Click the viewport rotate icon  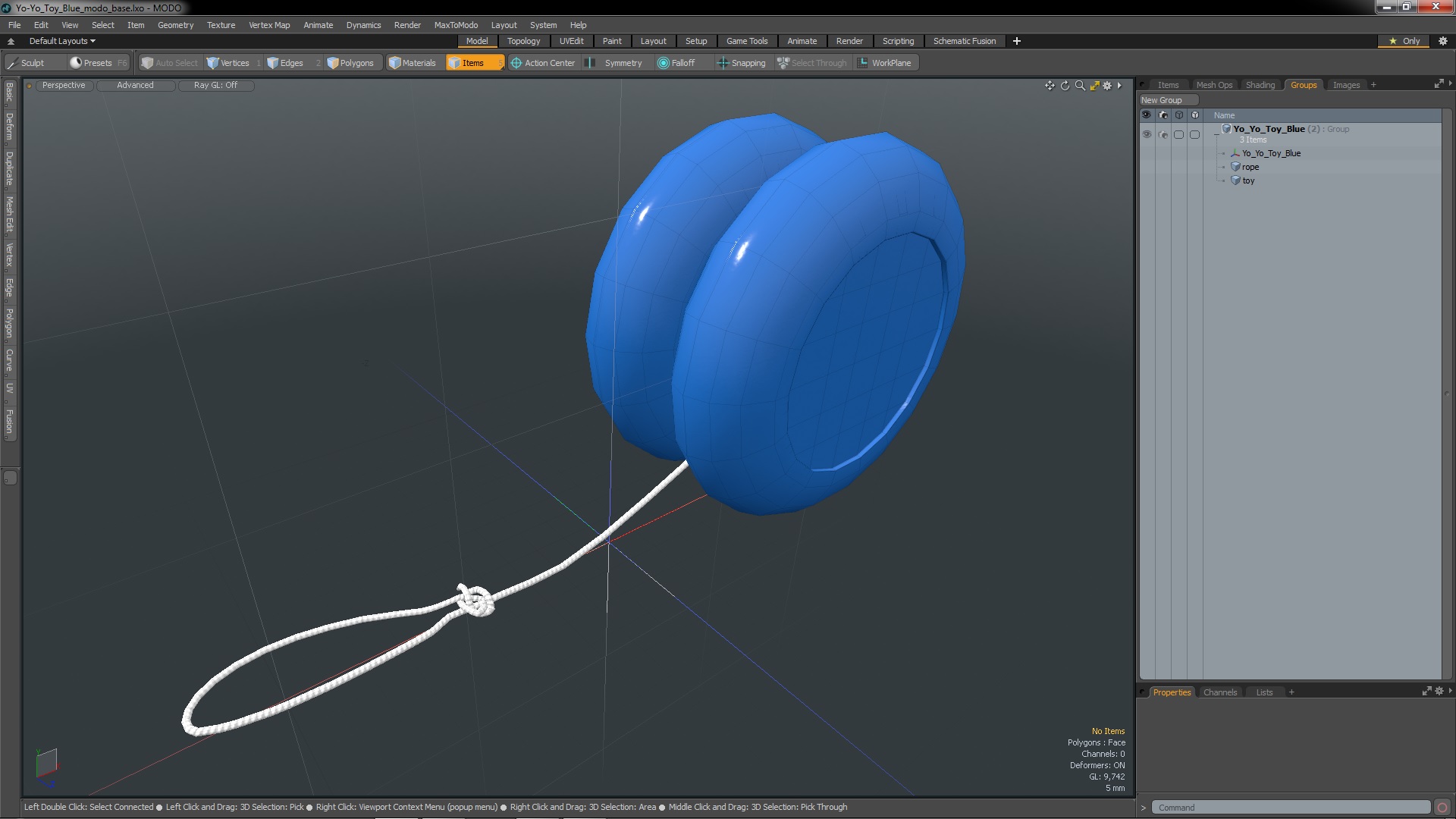[1065, 86]
